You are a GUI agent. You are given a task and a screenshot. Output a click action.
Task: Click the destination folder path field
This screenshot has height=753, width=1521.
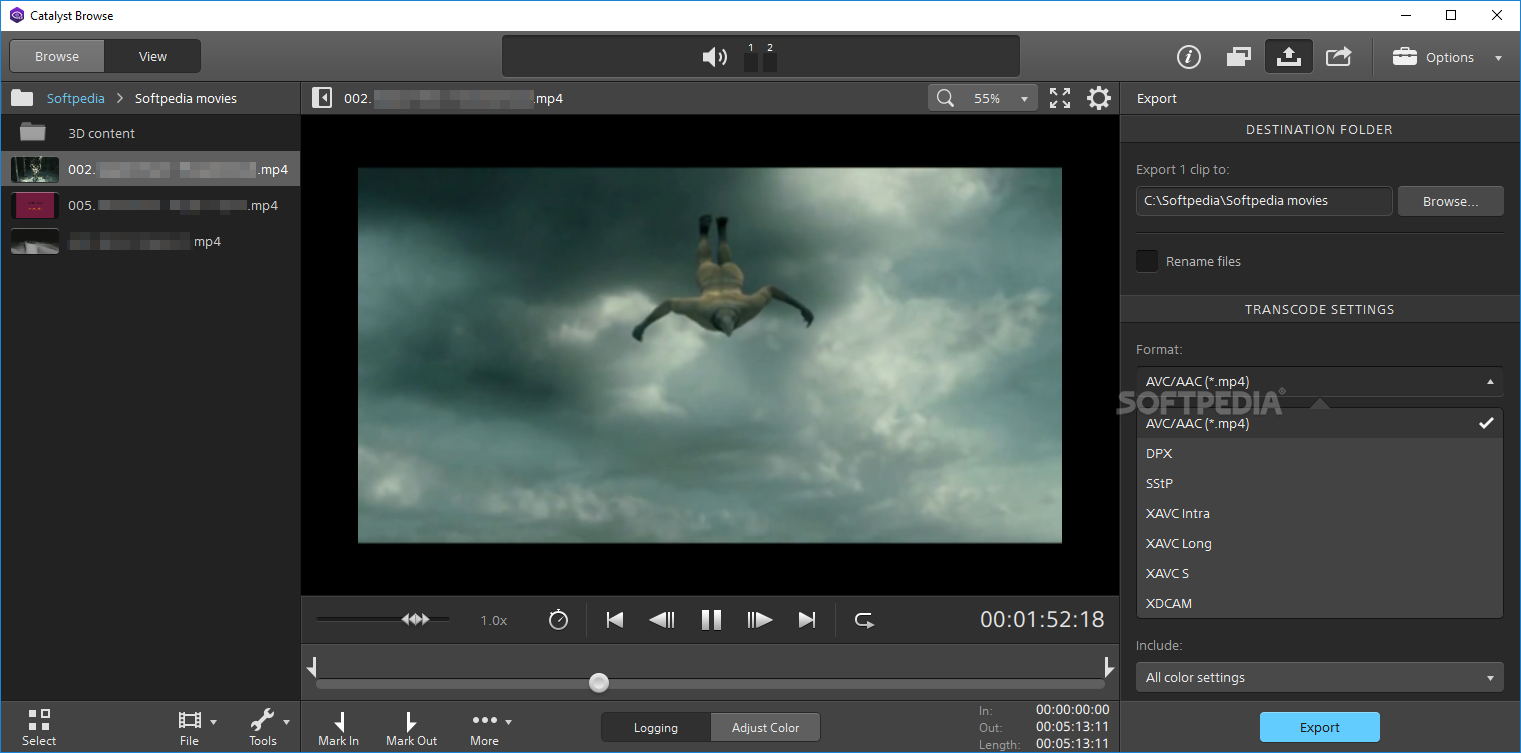pos(1264,201)
